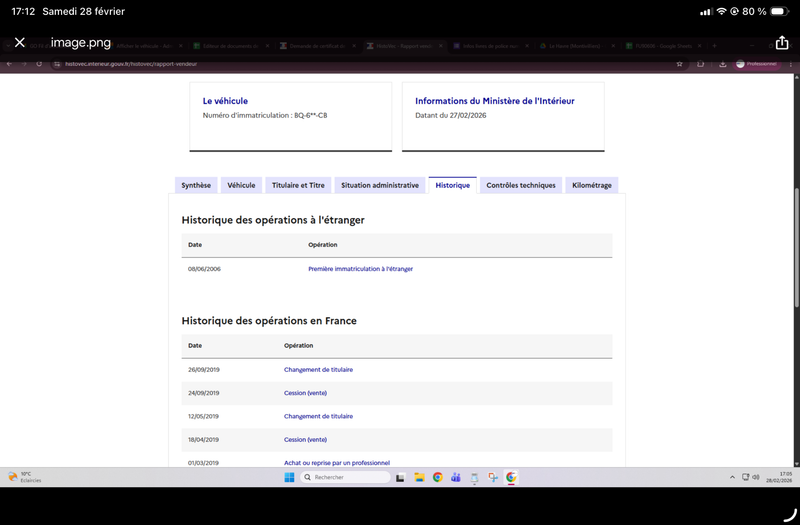
Task: Click the Task View icon on taskbar
Action: coord(400,477)
